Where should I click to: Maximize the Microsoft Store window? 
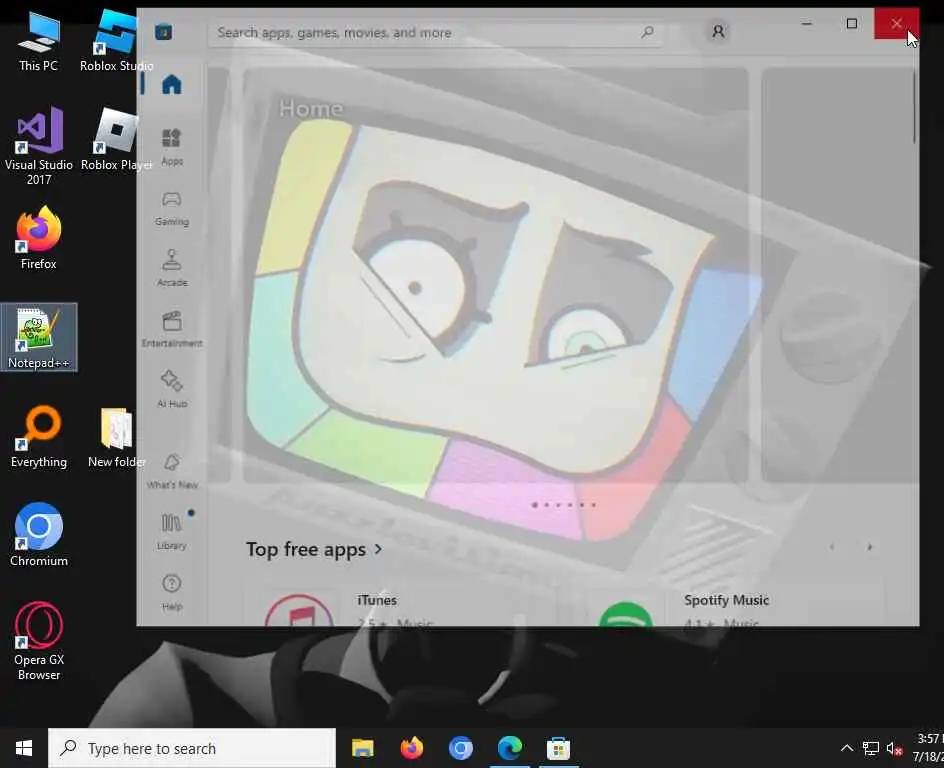coord(852,23)
